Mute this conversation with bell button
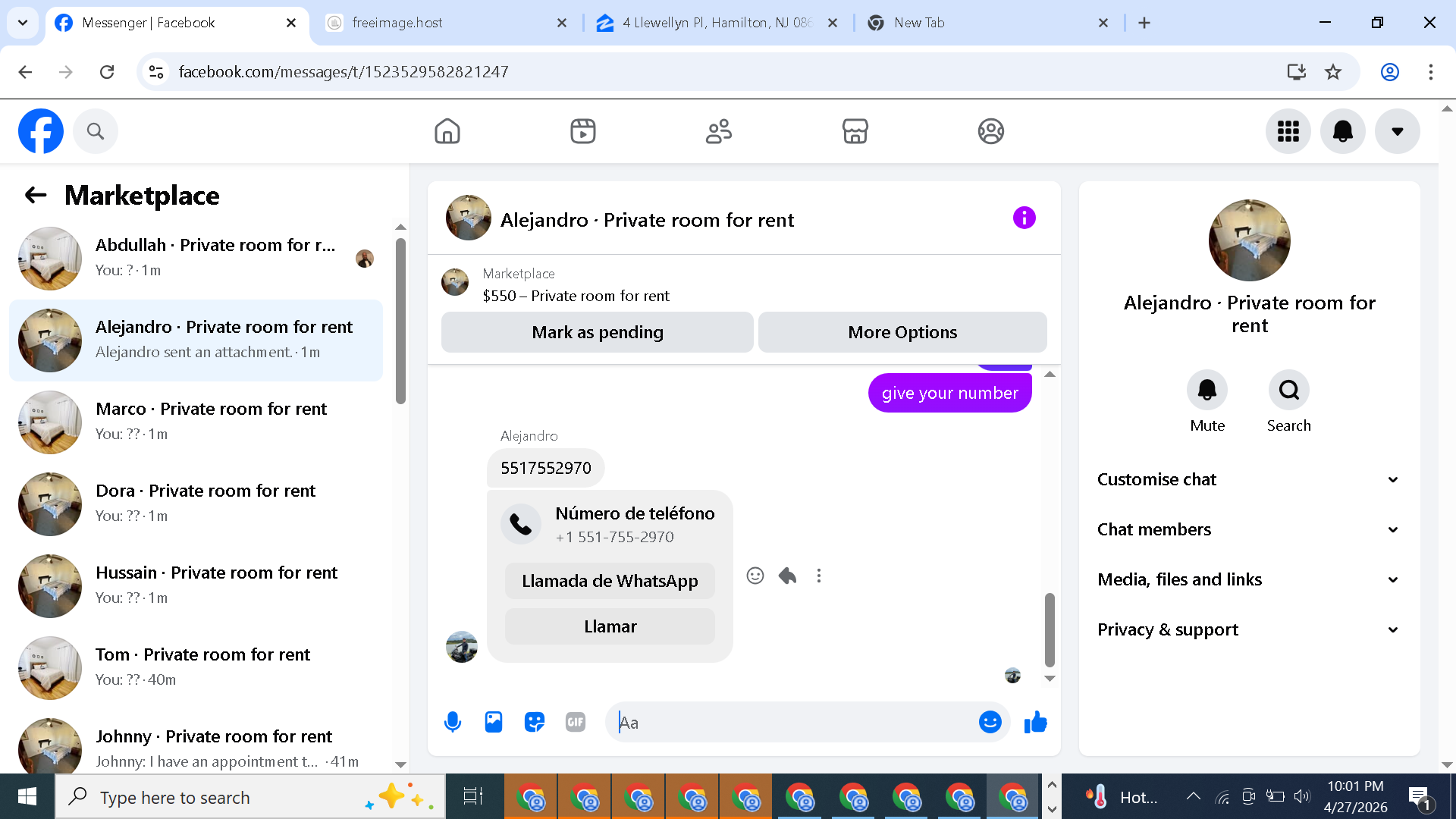Image resolution: width=1456 pixels, height=819 pixels. tap(1207, 390)
